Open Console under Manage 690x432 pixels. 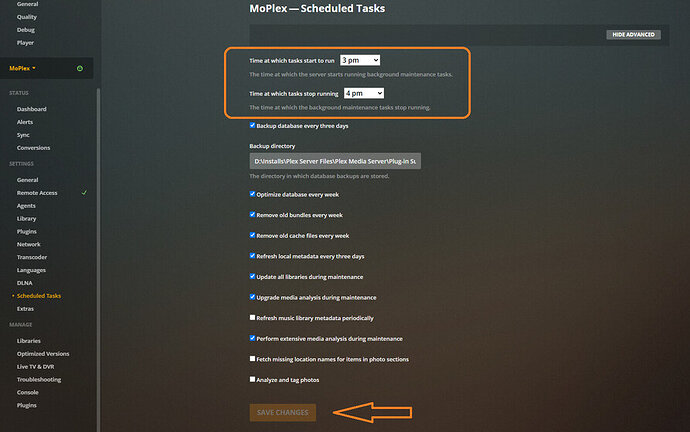click(28, 392)
